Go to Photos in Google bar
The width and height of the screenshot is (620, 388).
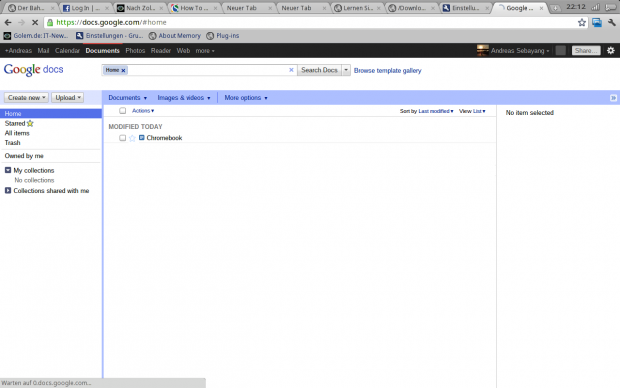tap(135, 51)
